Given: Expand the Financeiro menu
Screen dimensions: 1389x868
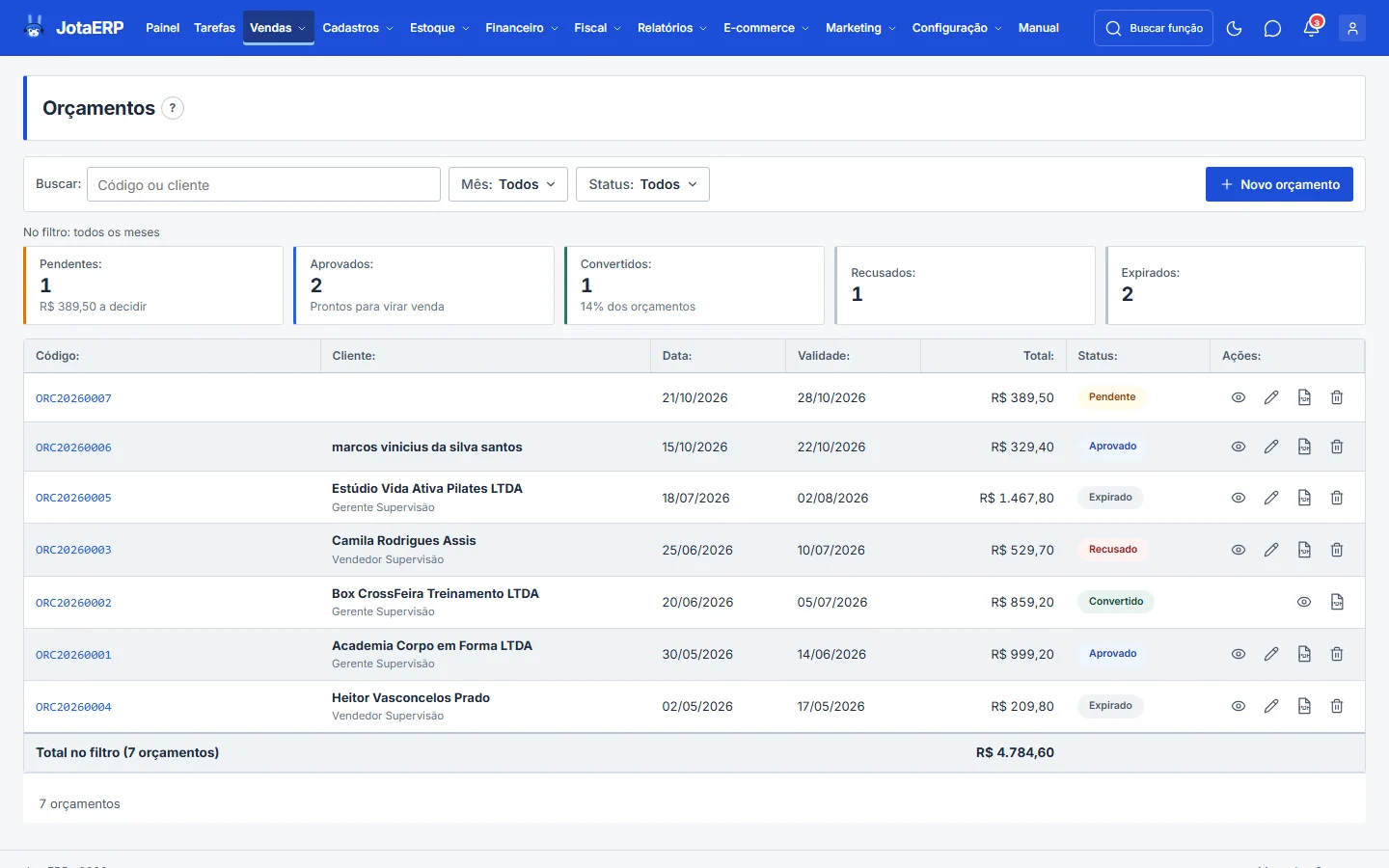Looking at the screenshot, I should (x=522, y=28).
